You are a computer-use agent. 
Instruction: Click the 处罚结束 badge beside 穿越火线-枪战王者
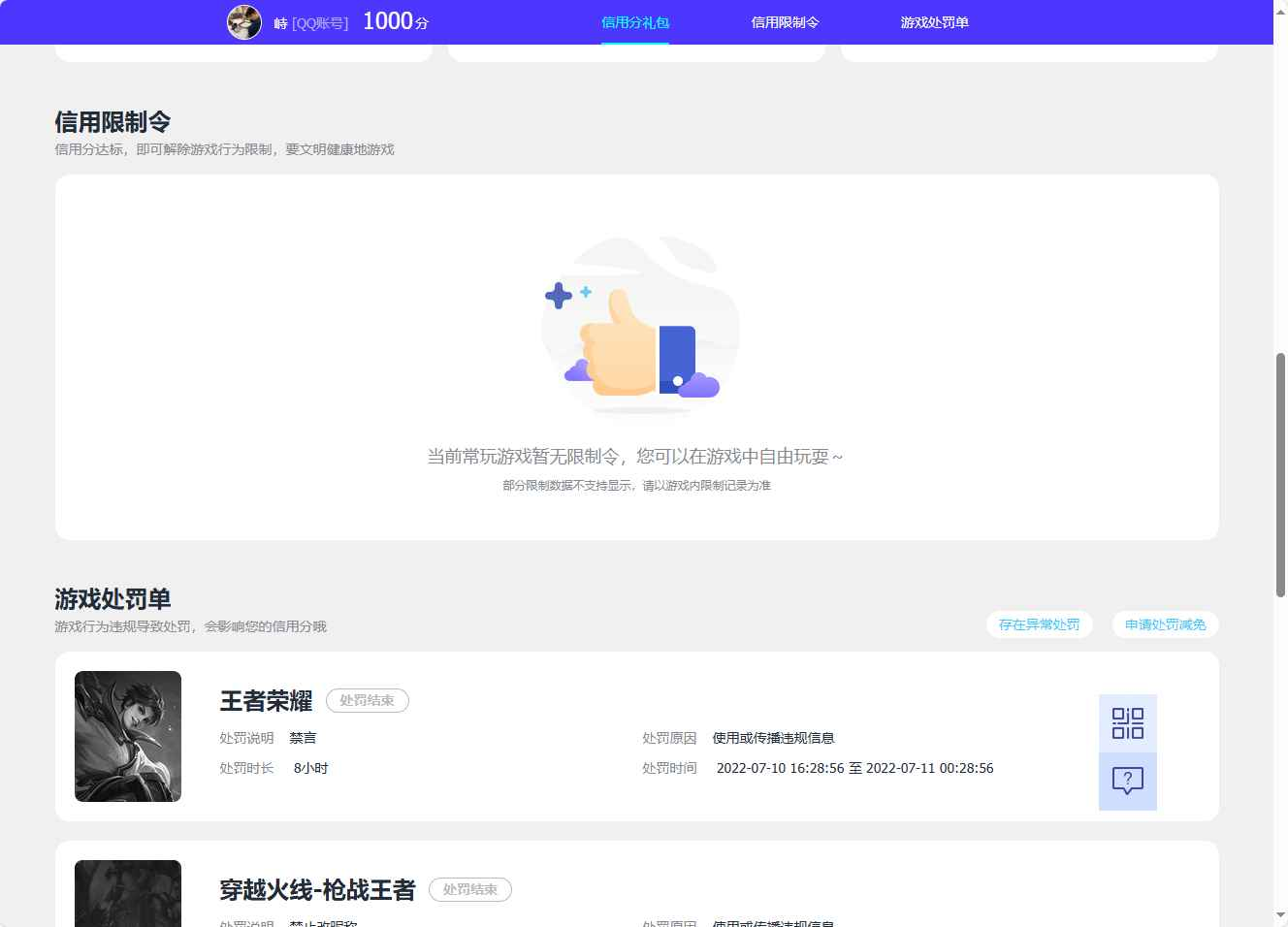[470, 889]
